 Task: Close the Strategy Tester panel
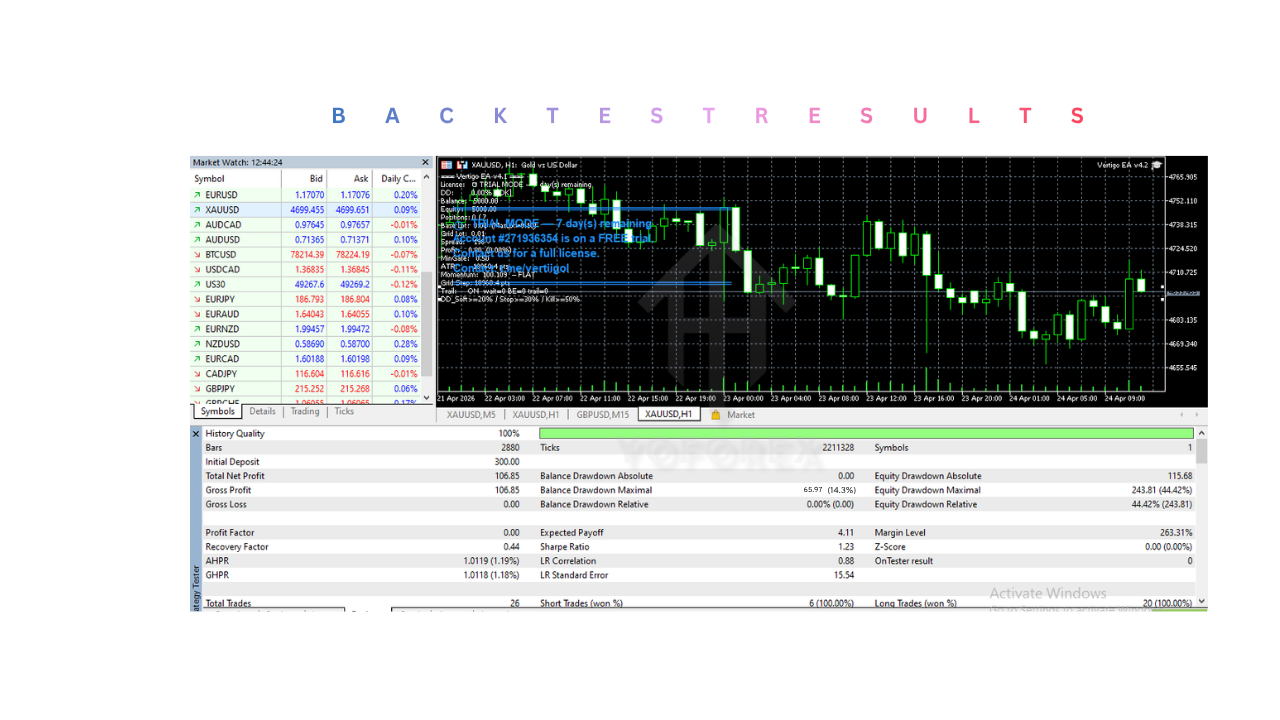pyautogui.click(x=196, y=433)
